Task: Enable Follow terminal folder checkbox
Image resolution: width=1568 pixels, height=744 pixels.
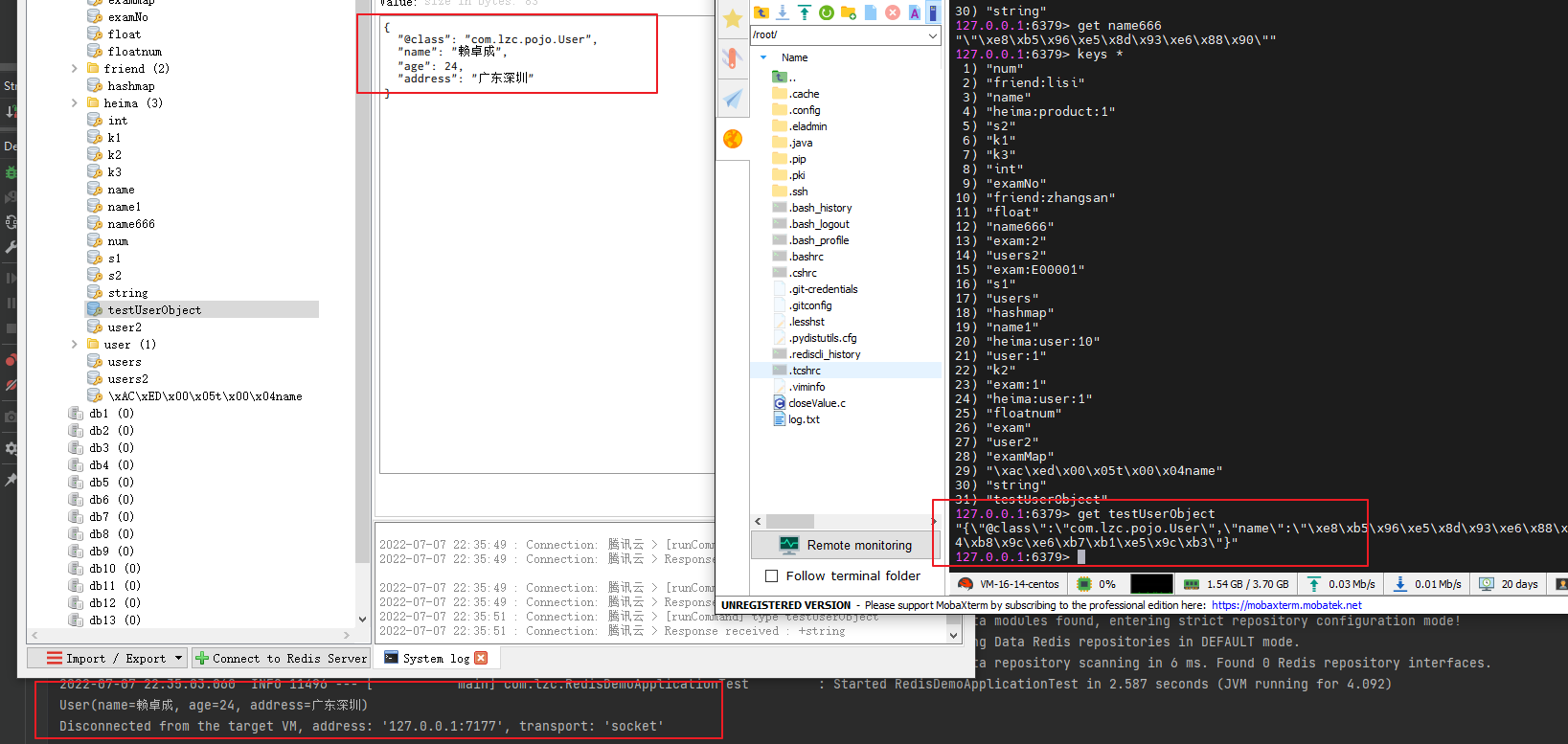Action: [771, 575]
